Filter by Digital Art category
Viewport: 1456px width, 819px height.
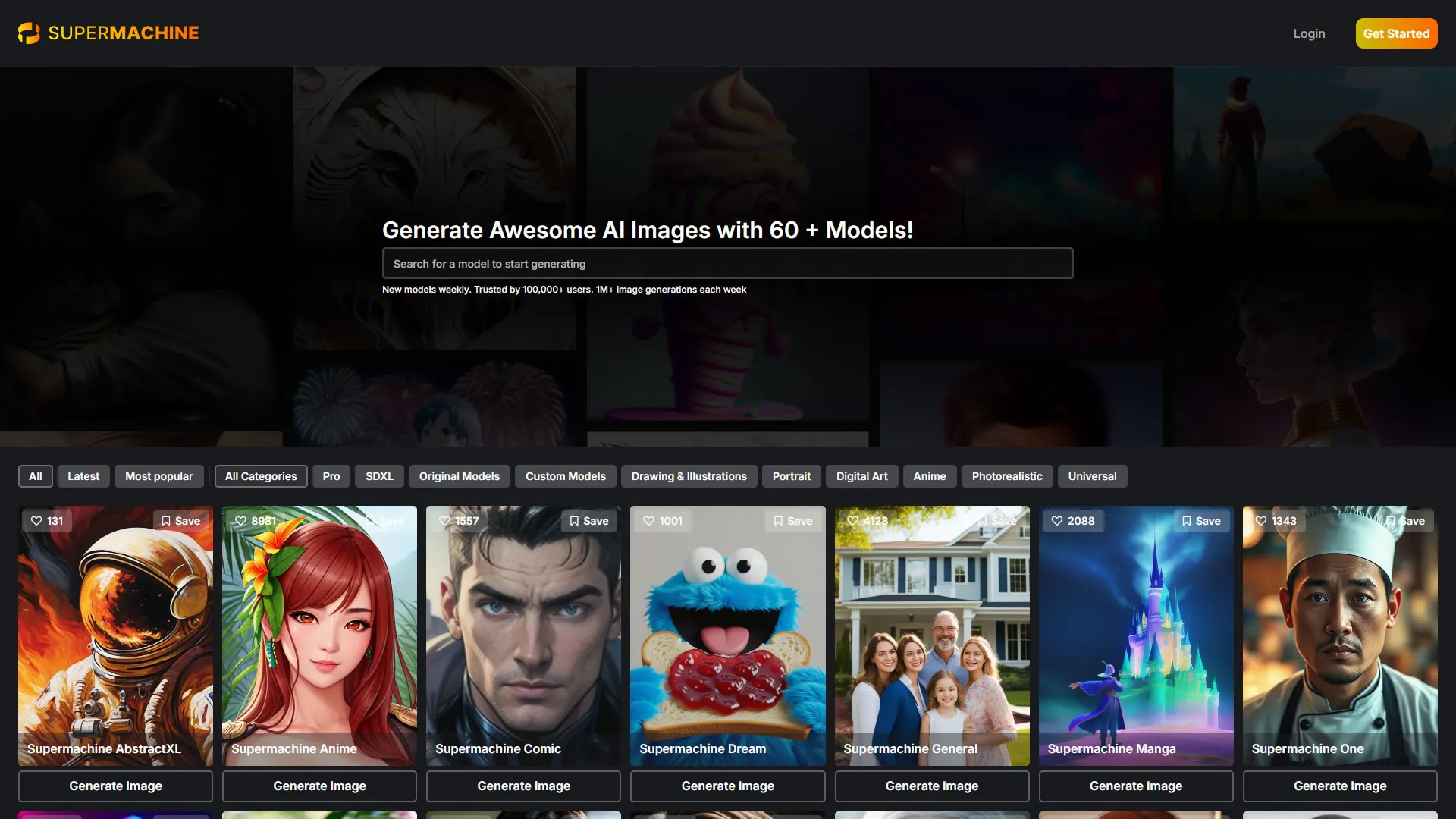(862, 476)
